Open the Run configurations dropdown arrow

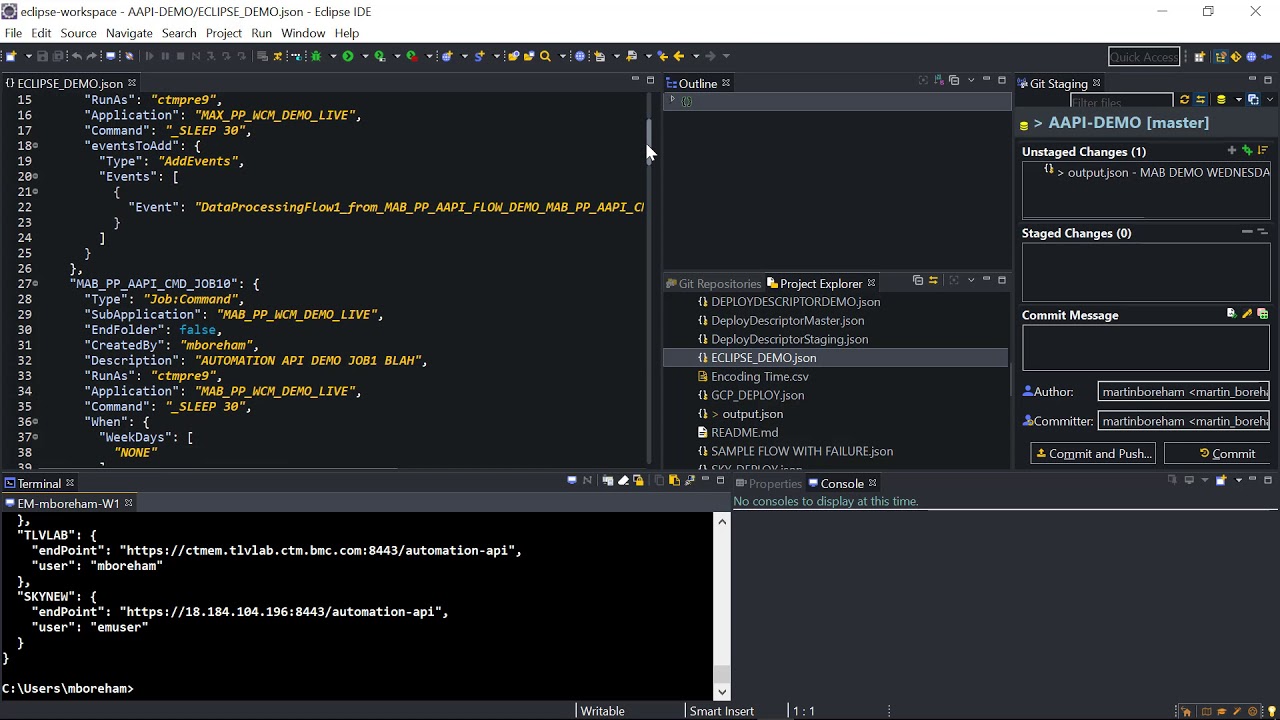click(364, 56)
